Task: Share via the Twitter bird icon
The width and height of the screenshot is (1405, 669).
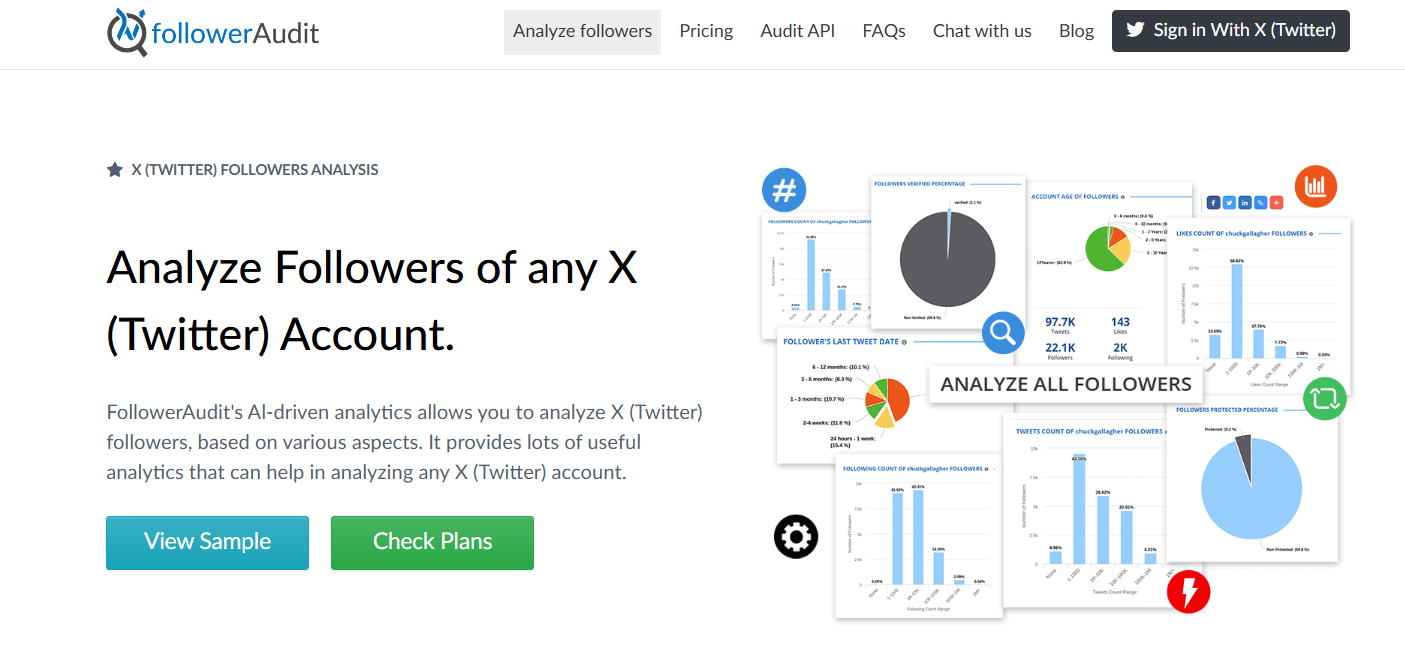Action: 1229,202
